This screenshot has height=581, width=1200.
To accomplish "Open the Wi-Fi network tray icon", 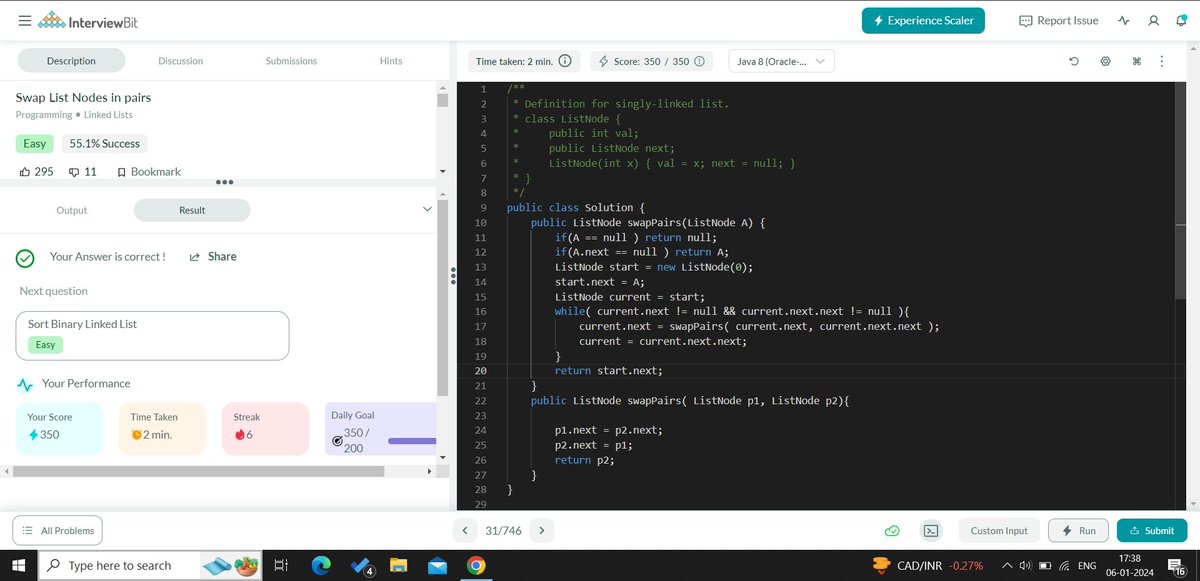I will click(x=1064, y=565).
